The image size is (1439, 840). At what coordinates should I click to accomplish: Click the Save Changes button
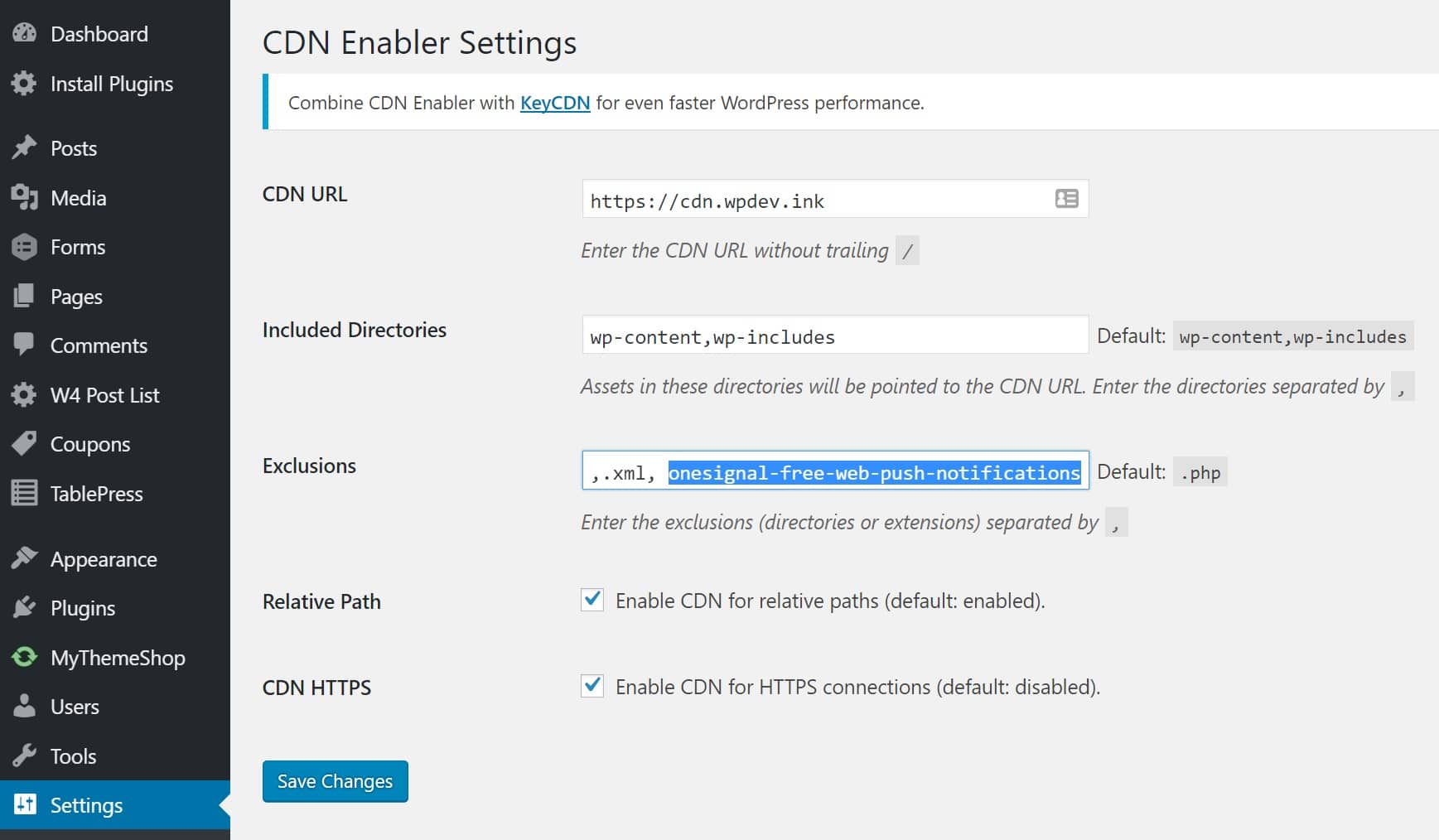tap(335, 780)
